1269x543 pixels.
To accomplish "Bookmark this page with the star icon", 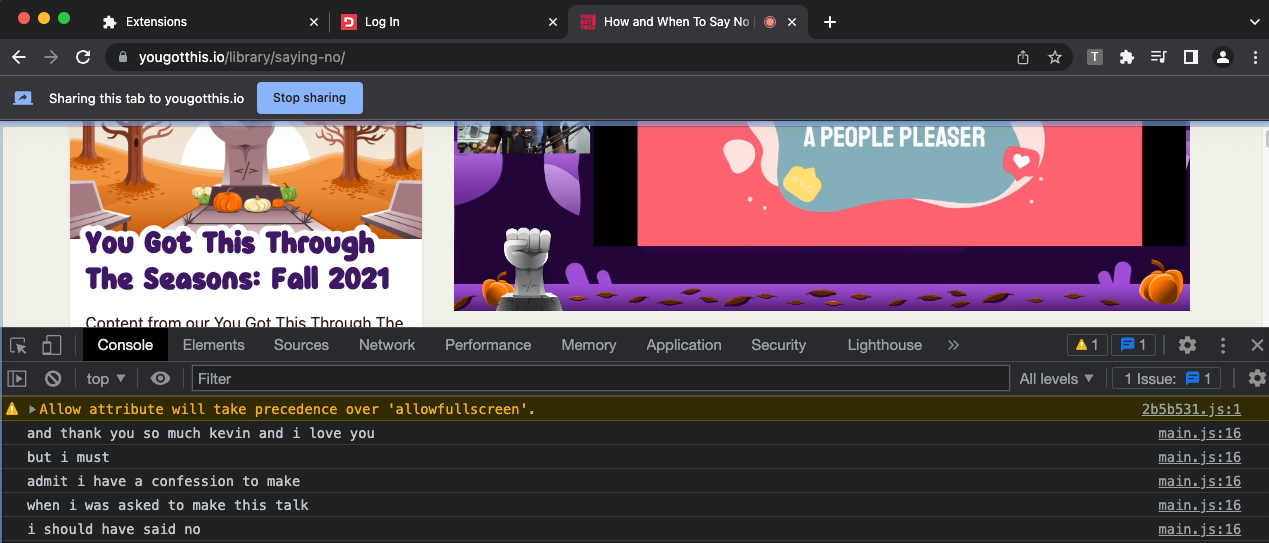I will 1054,57.
